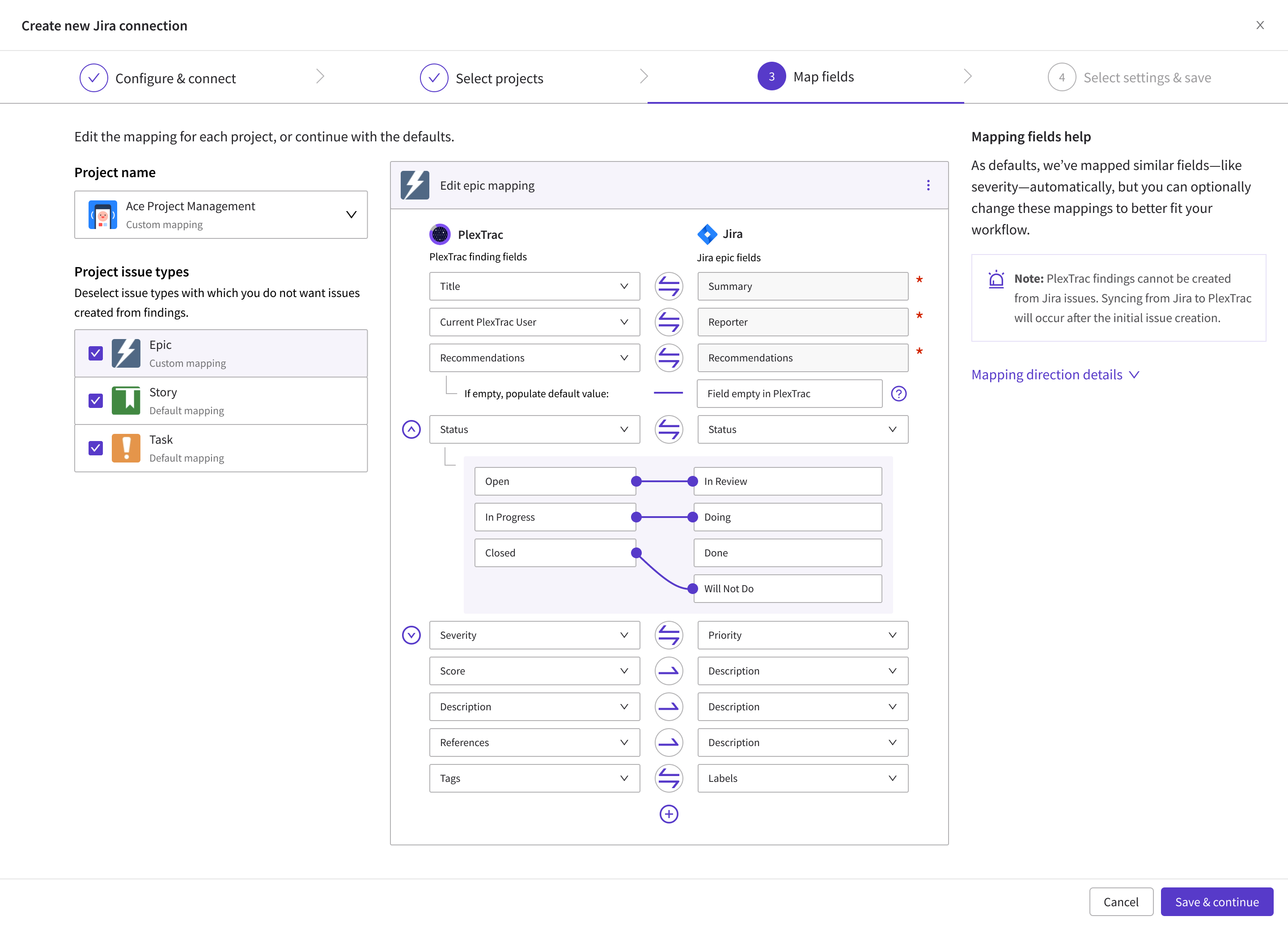Click the Jira Reporter field
This screenshot has height=925, width=1288.
point(802,322)
